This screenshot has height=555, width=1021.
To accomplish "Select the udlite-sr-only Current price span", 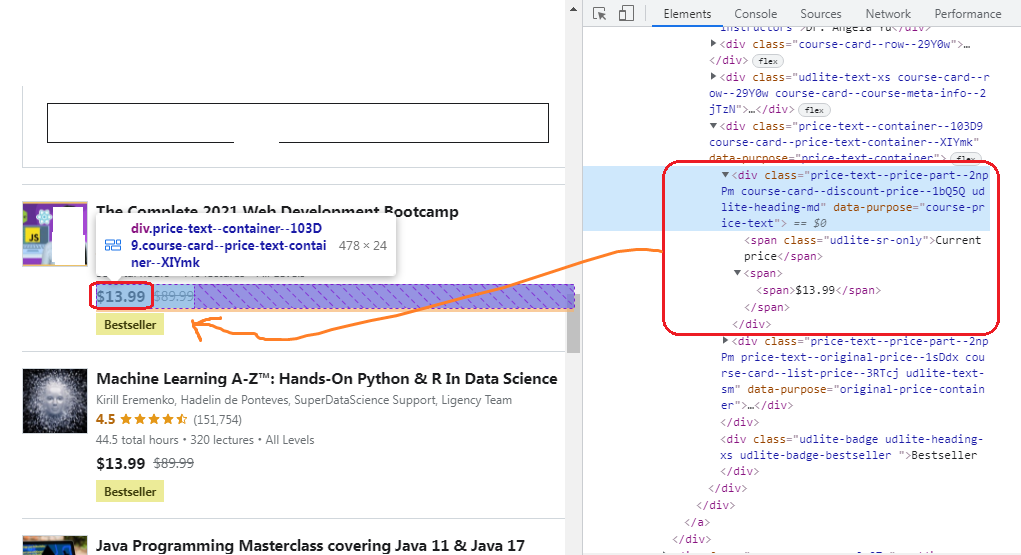I will 862,248.
